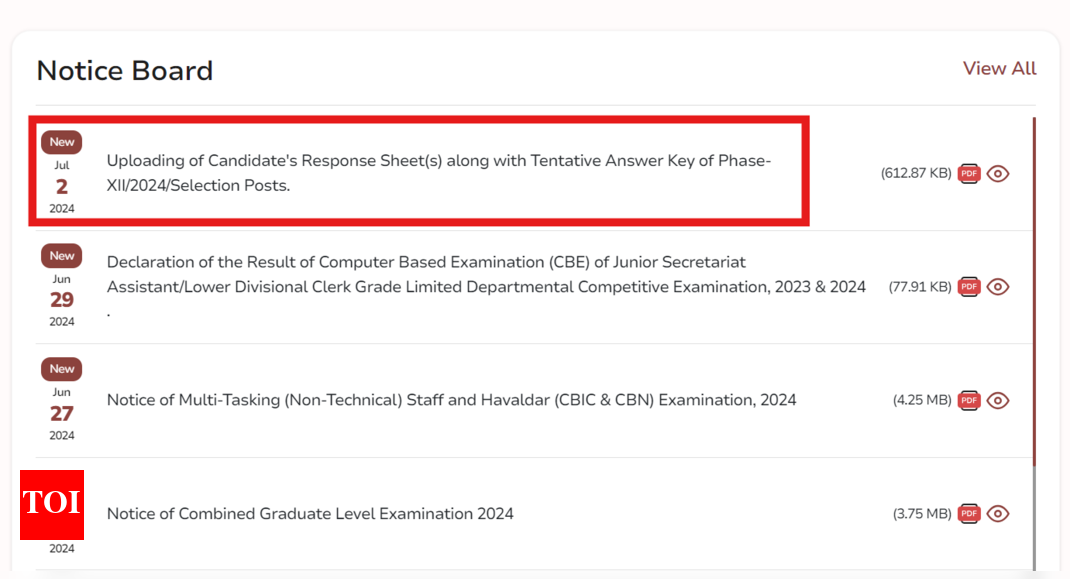Open Declaration of Result of CBE notice

[x=486, y=274]
